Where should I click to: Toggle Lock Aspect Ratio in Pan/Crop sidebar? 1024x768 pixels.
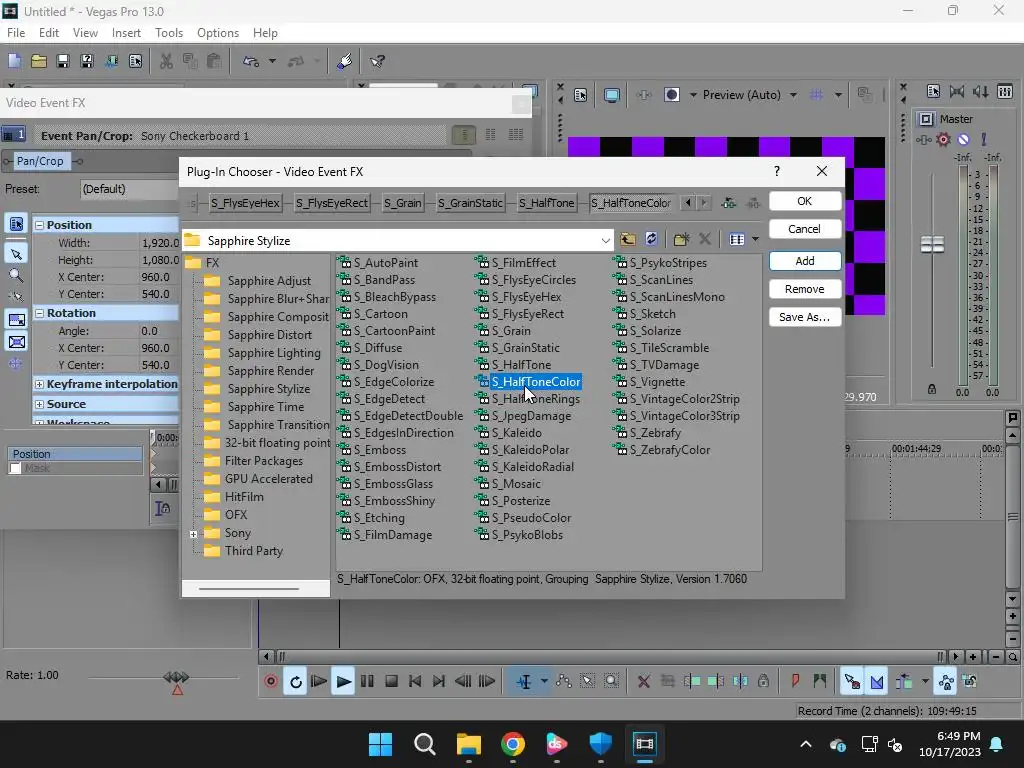point(16,319)
